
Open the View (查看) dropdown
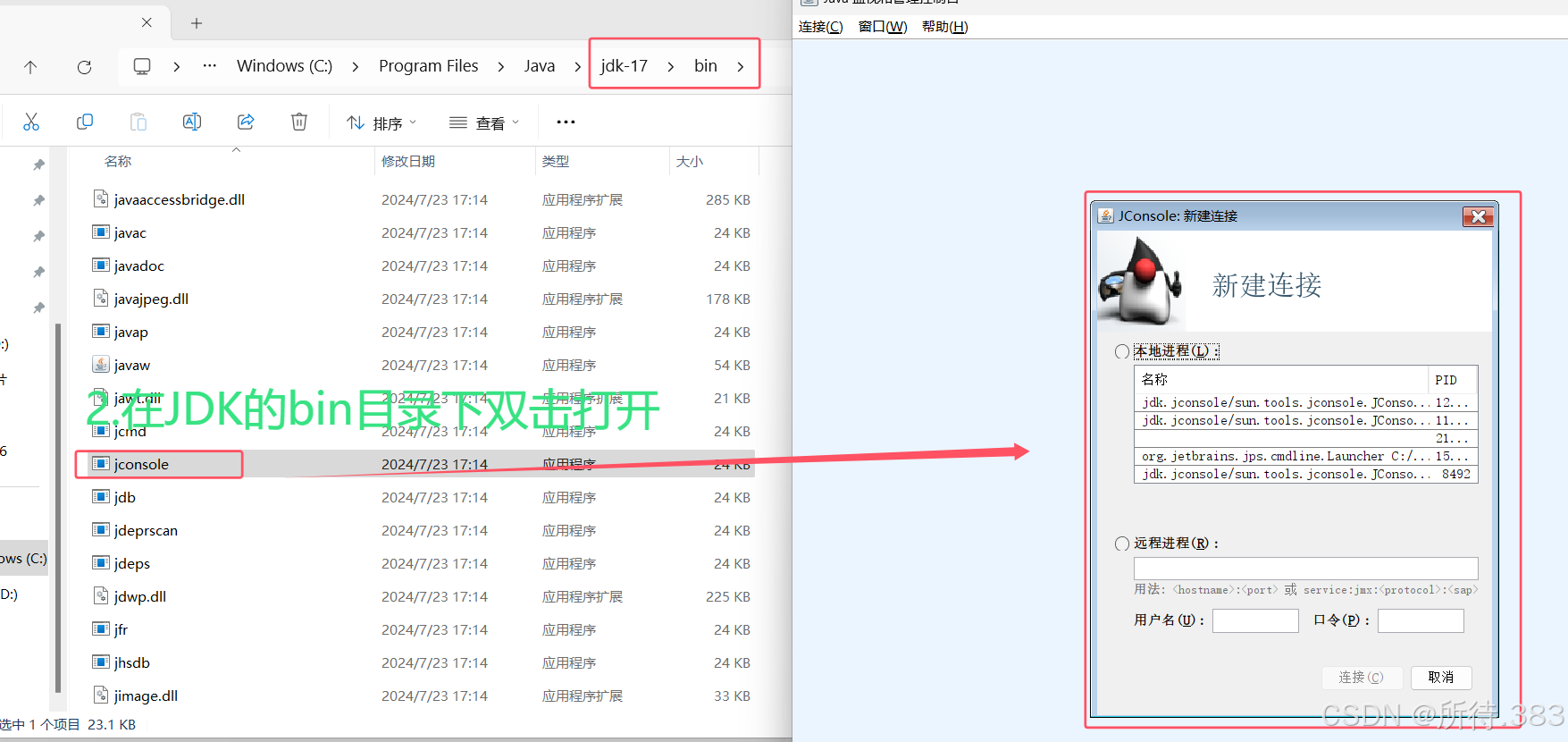click(x=484, y=122)
